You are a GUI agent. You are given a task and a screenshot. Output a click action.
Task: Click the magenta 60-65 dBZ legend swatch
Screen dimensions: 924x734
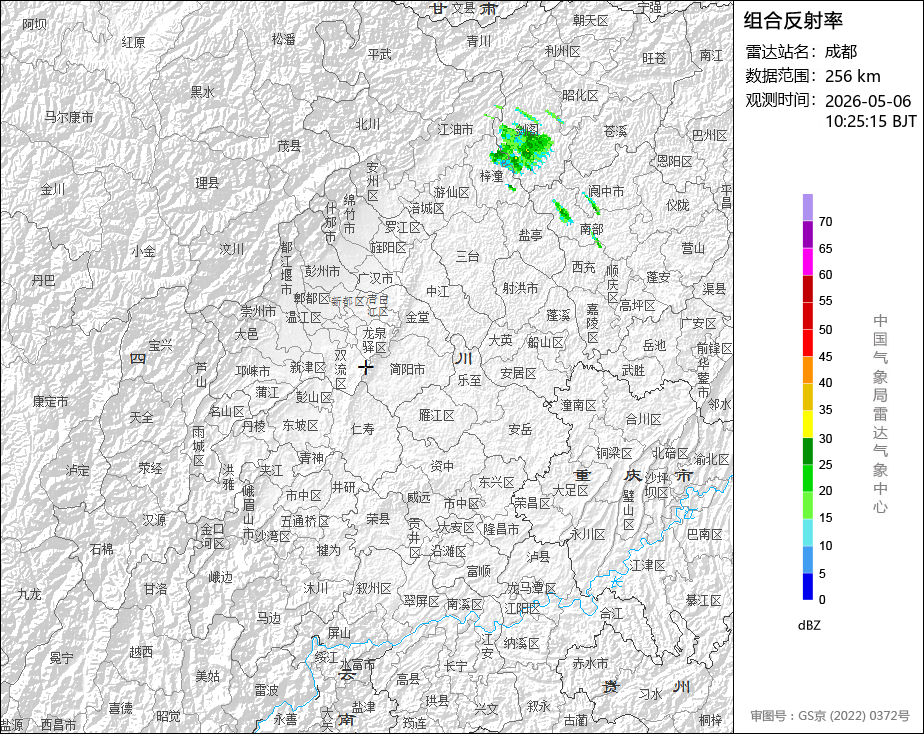[x=807, y=262]
